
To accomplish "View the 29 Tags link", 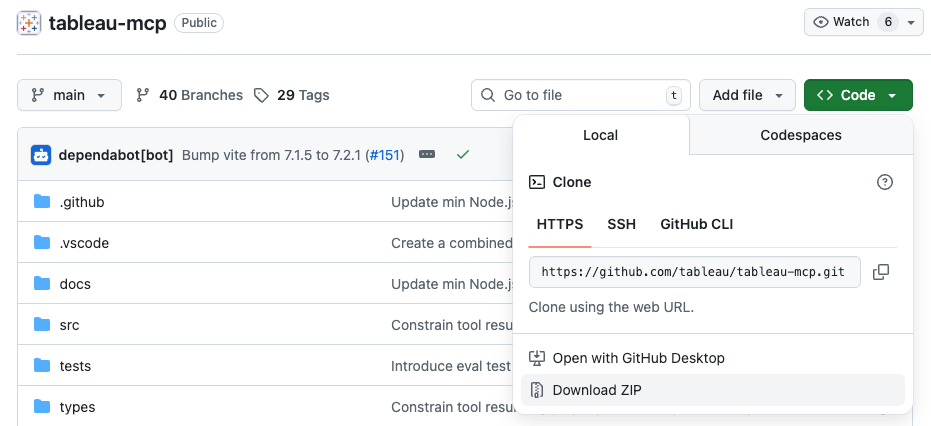I will pyautogui.click(x=291, y=95).
